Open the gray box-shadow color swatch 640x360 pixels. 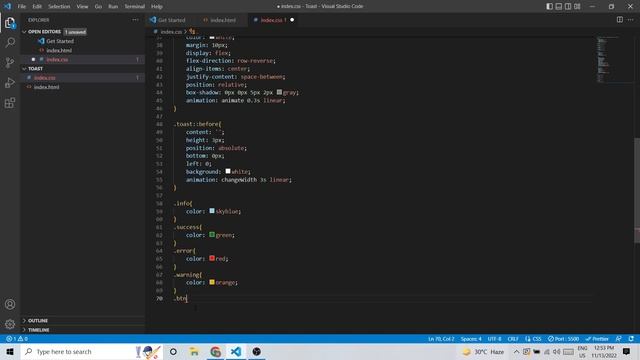pyautogui.click(x=279, y=92)
